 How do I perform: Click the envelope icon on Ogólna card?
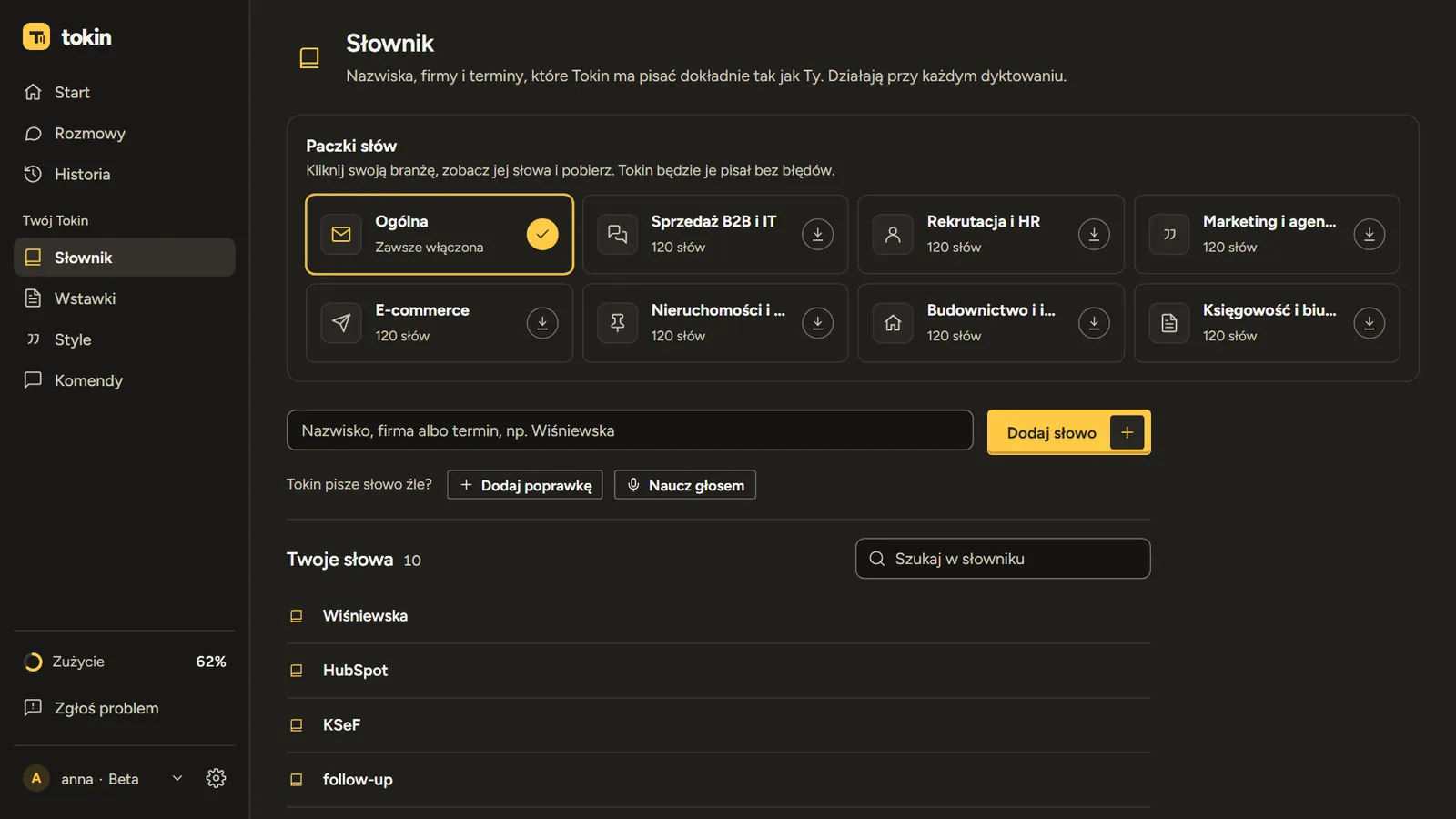[x=341, y=234]
